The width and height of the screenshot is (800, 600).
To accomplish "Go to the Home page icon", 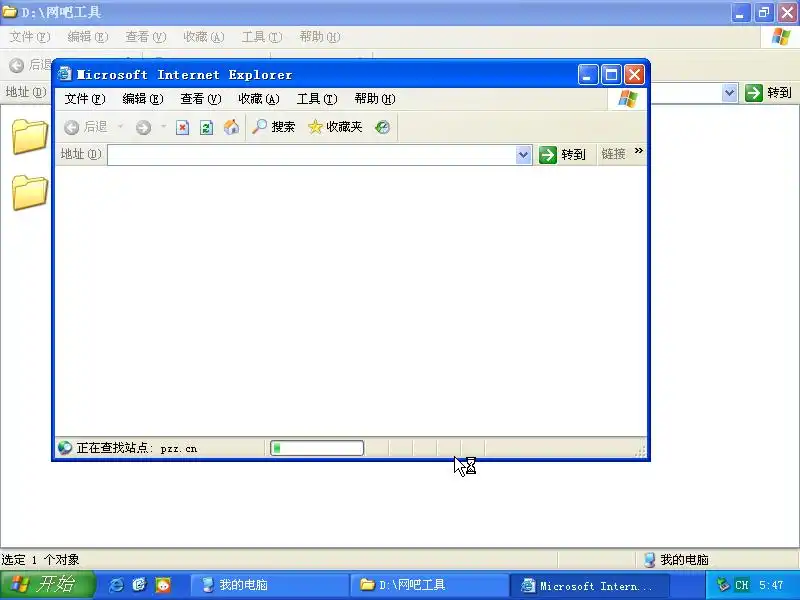I will (x=231, y=127).
